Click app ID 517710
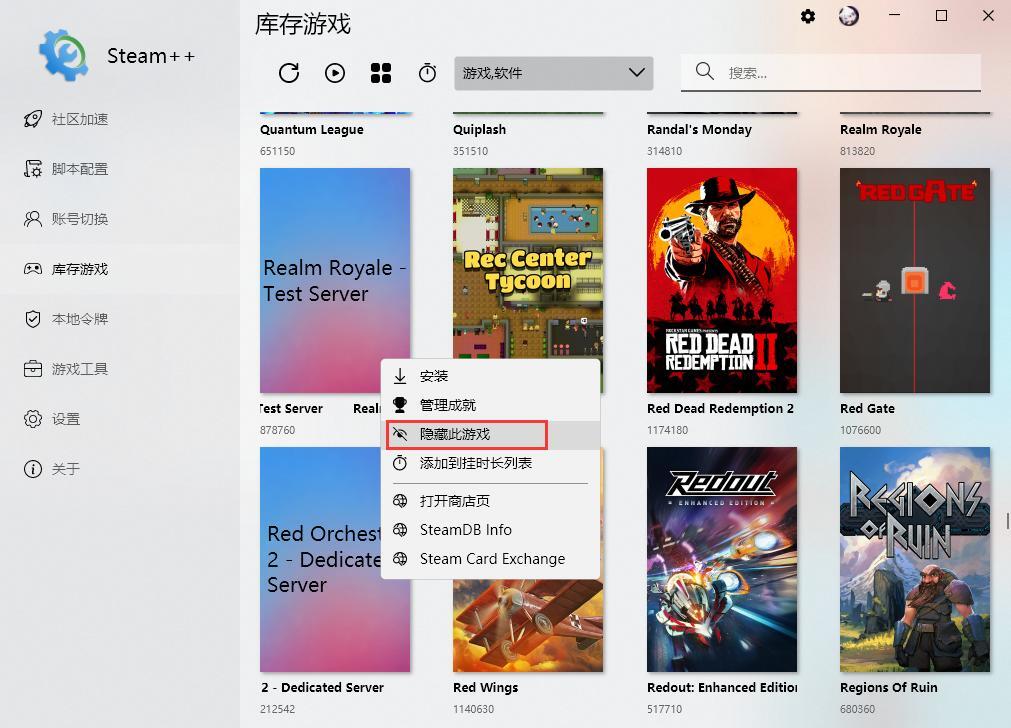Screen dimensions: 1011x728 (x=664, y=709)
